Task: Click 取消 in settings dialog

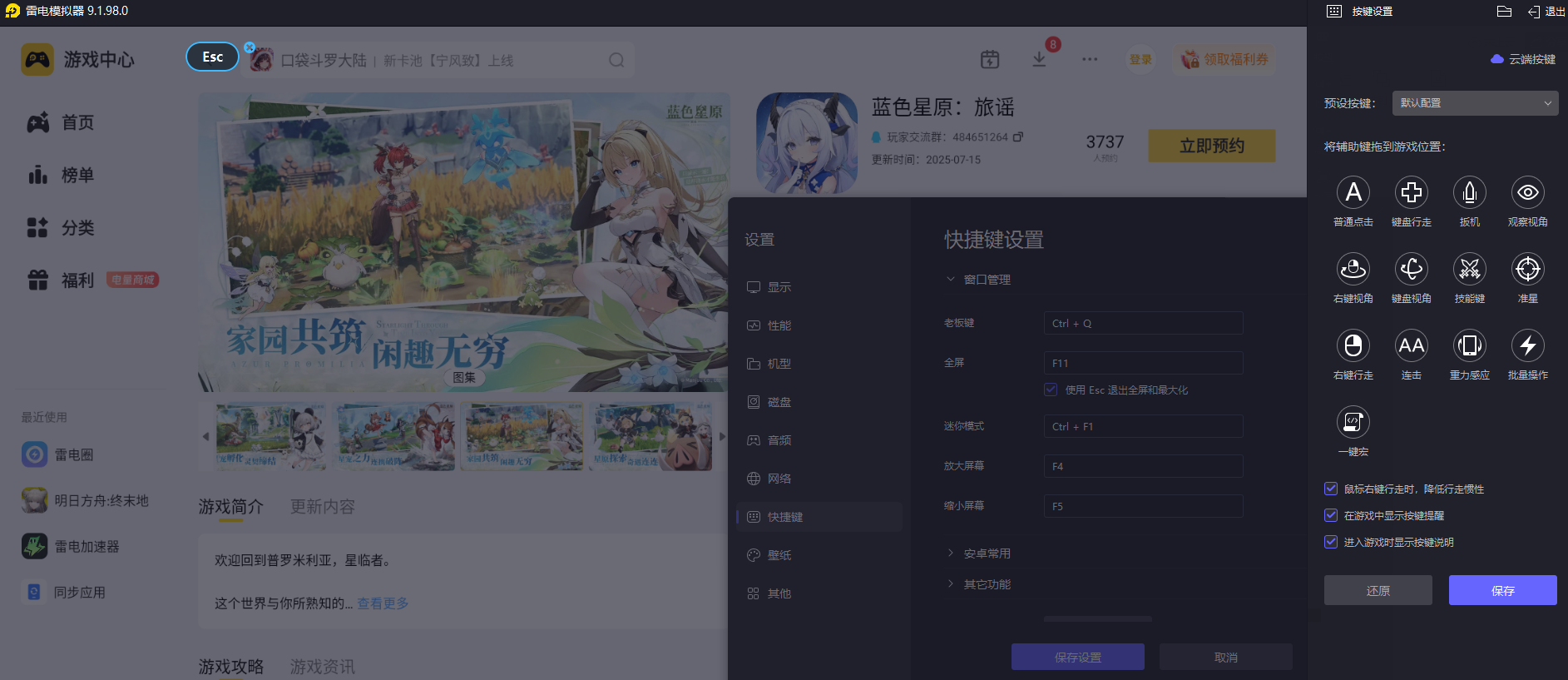Action: click(x=1226, y=657)
